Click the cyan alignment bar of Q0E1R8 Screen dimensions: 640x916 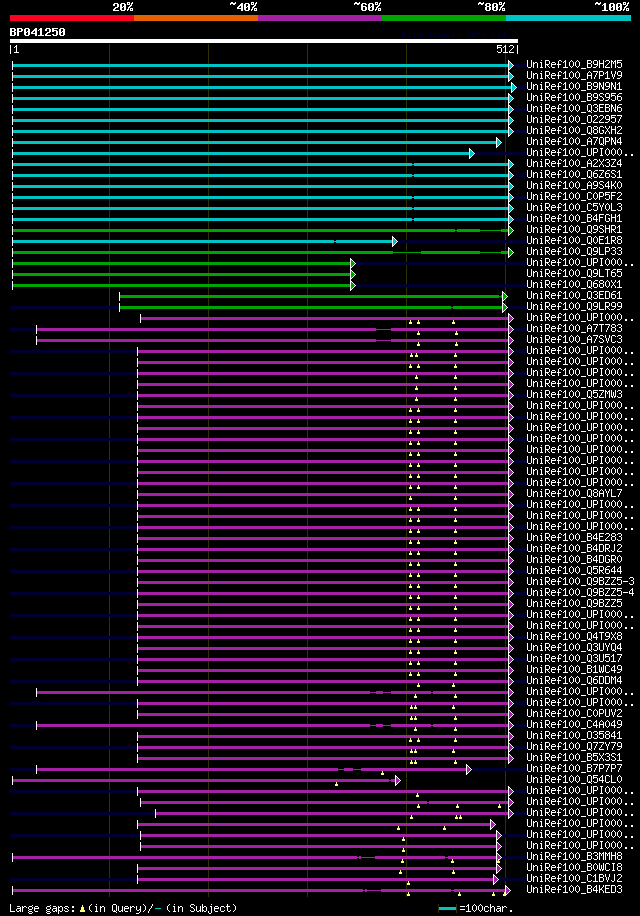tap(204, 241)
